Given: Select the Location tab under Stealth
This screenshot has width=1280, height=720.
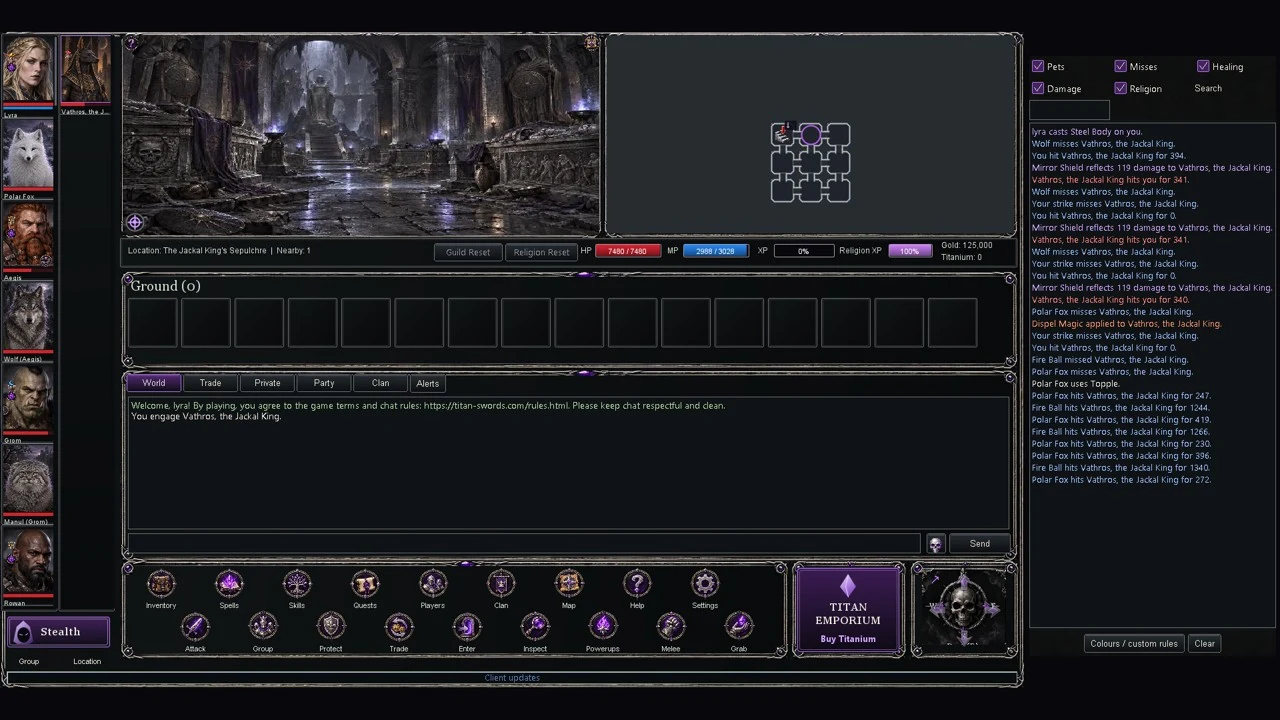Looking at the screenshot, I should coord(87,661).
